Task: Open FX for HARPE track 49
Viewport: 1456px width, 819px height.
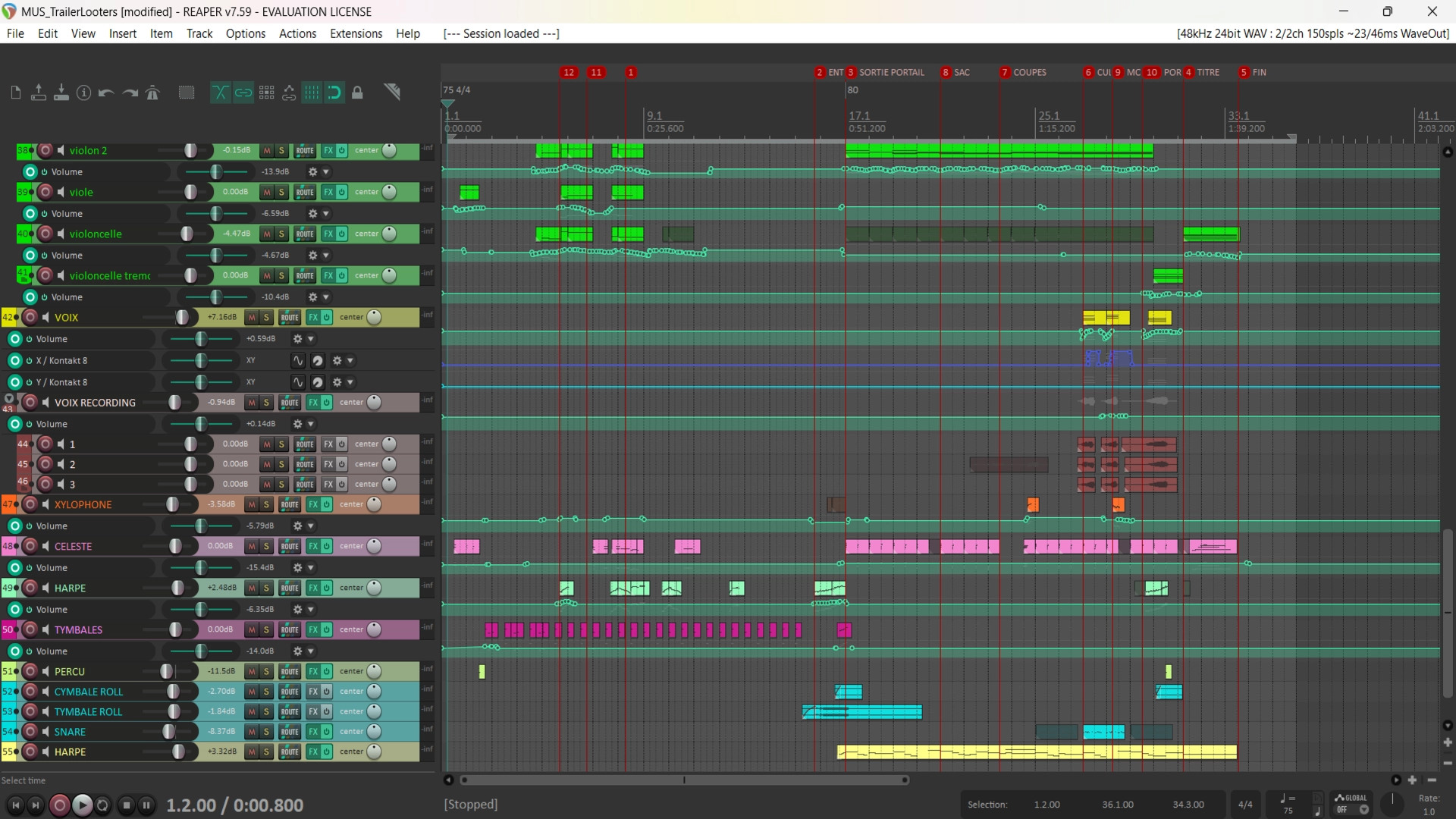Action: [x=312, y=588]
